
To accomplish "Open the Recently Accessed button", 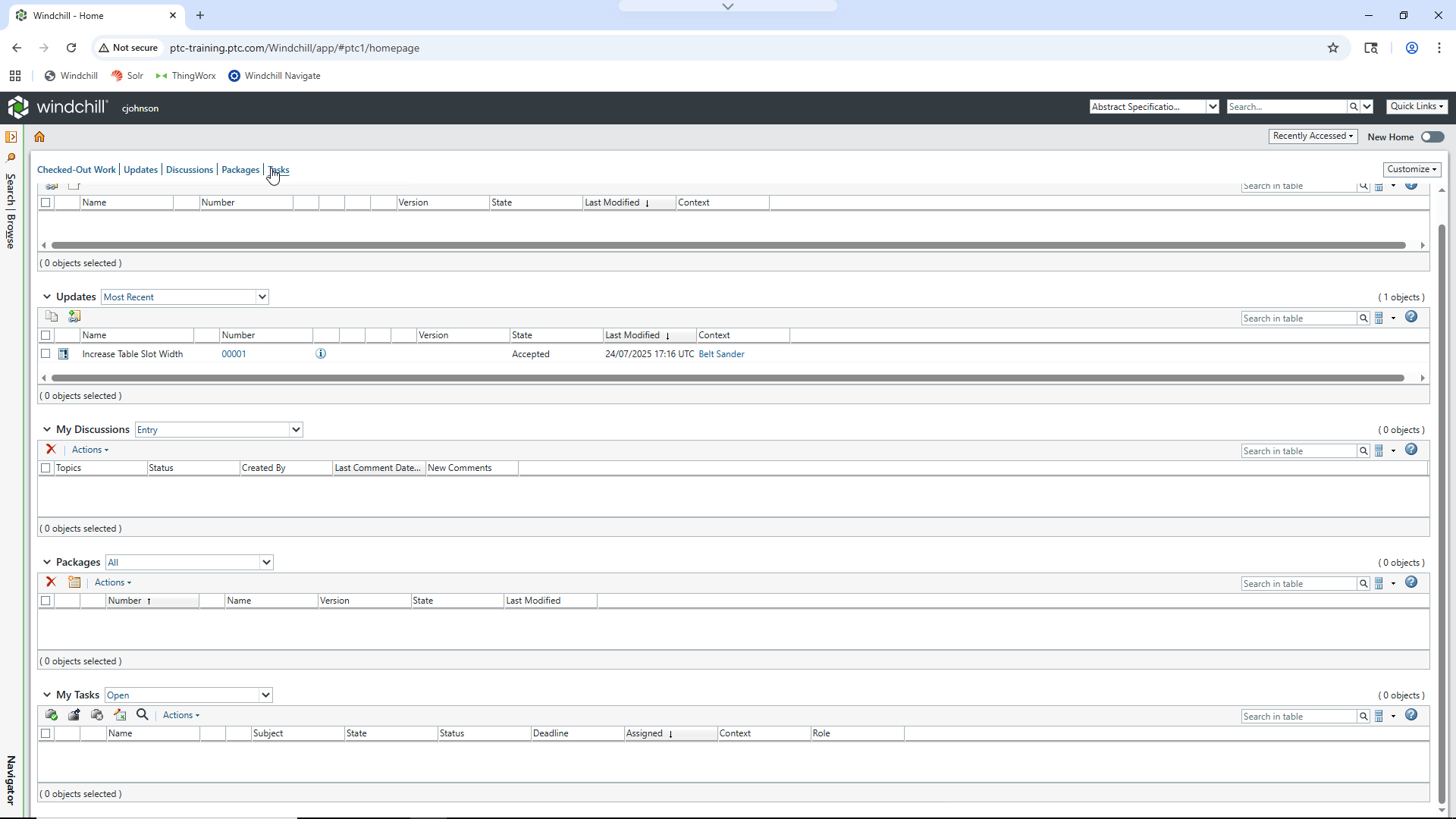I will point(1313,136).
